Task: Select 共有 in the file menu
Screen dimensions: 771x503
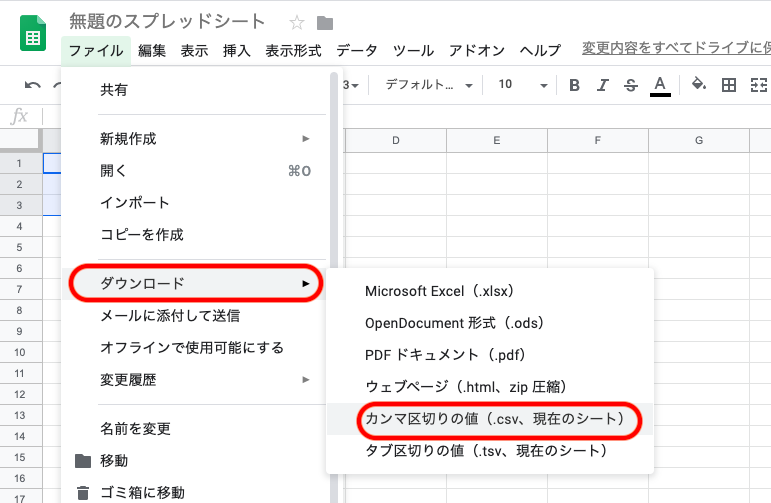Action: pyautogui.click(x=196, y=89)
